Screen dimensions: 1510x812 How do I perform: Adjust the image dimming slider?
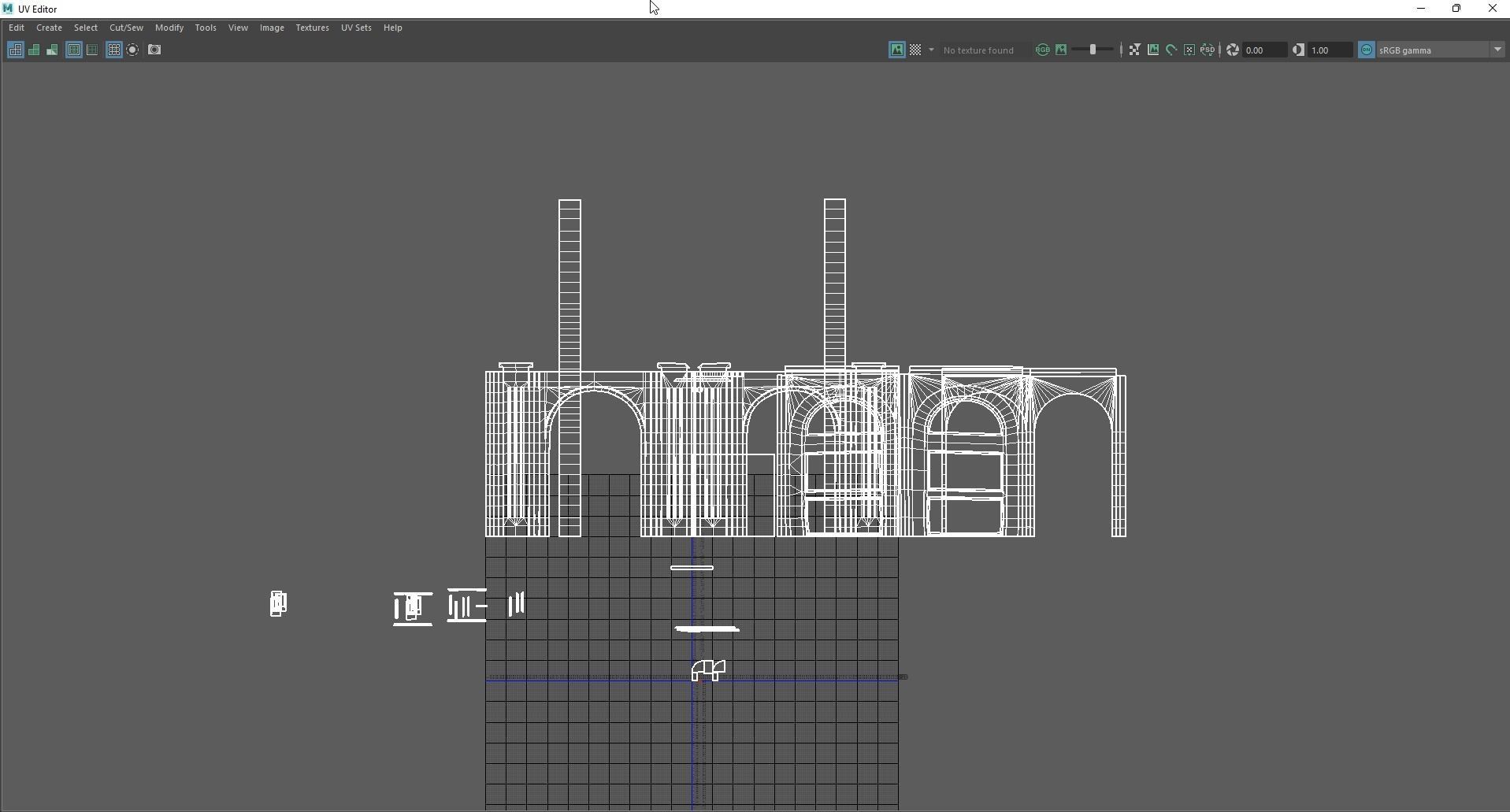click(1093, 50)
